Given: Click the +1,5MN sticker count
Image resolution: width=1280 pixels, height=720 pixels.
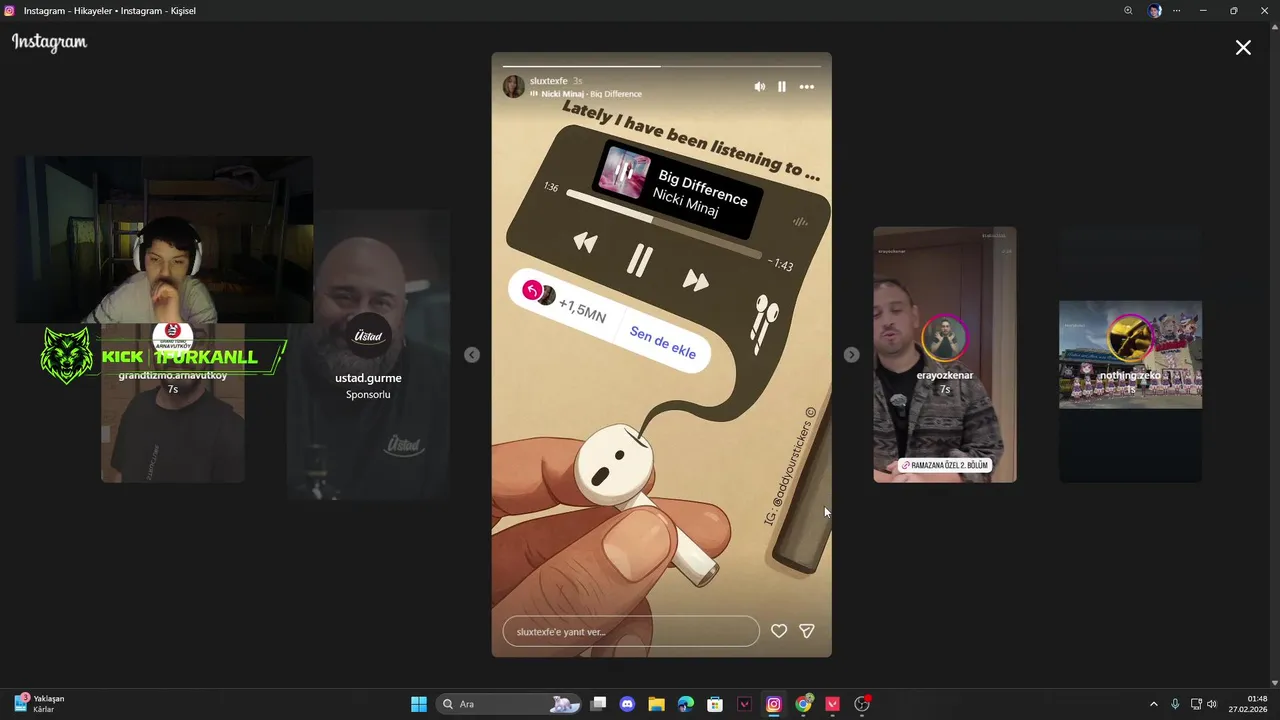Looking at the screenshot, I should coord(582,311).
